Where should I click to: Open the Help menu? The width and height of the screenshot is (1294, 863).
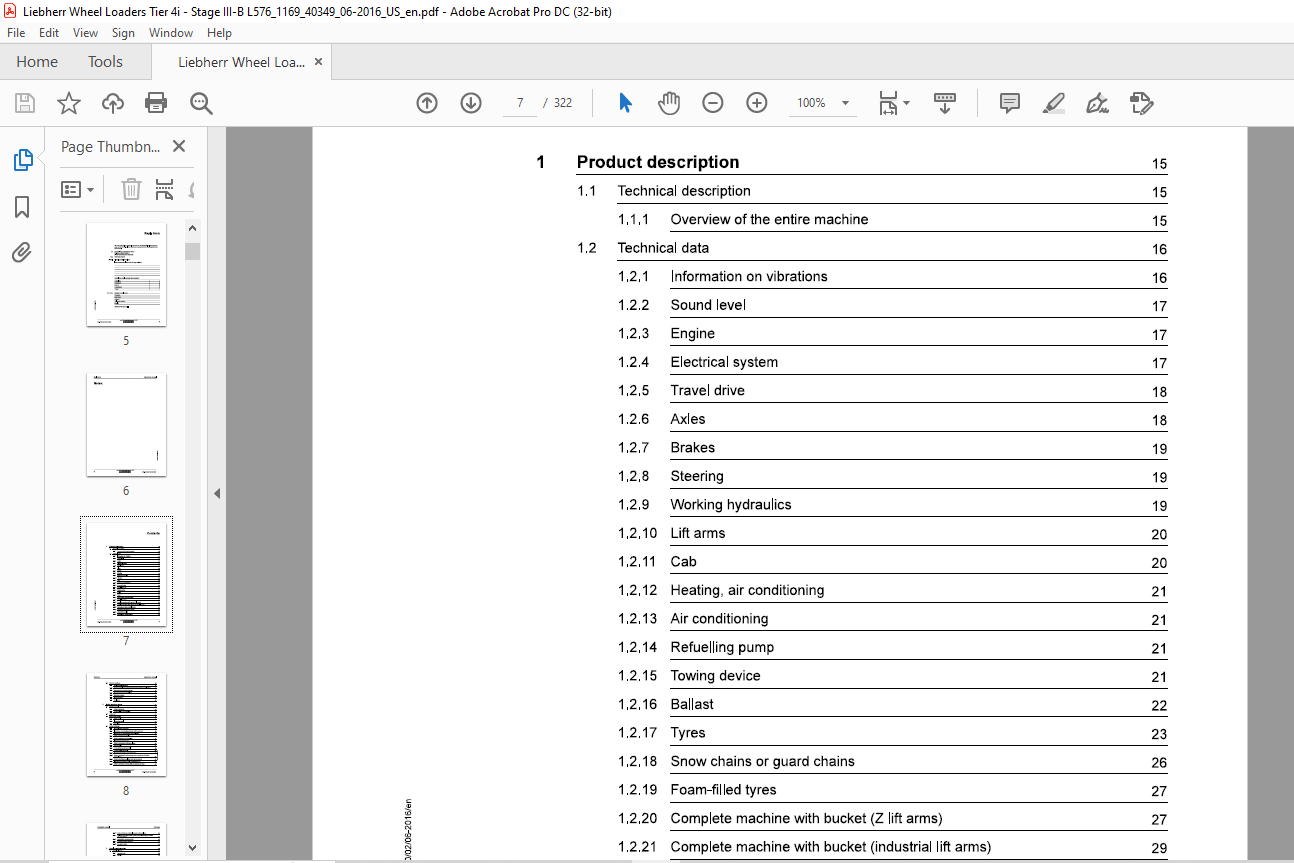(x=219, y=33)
